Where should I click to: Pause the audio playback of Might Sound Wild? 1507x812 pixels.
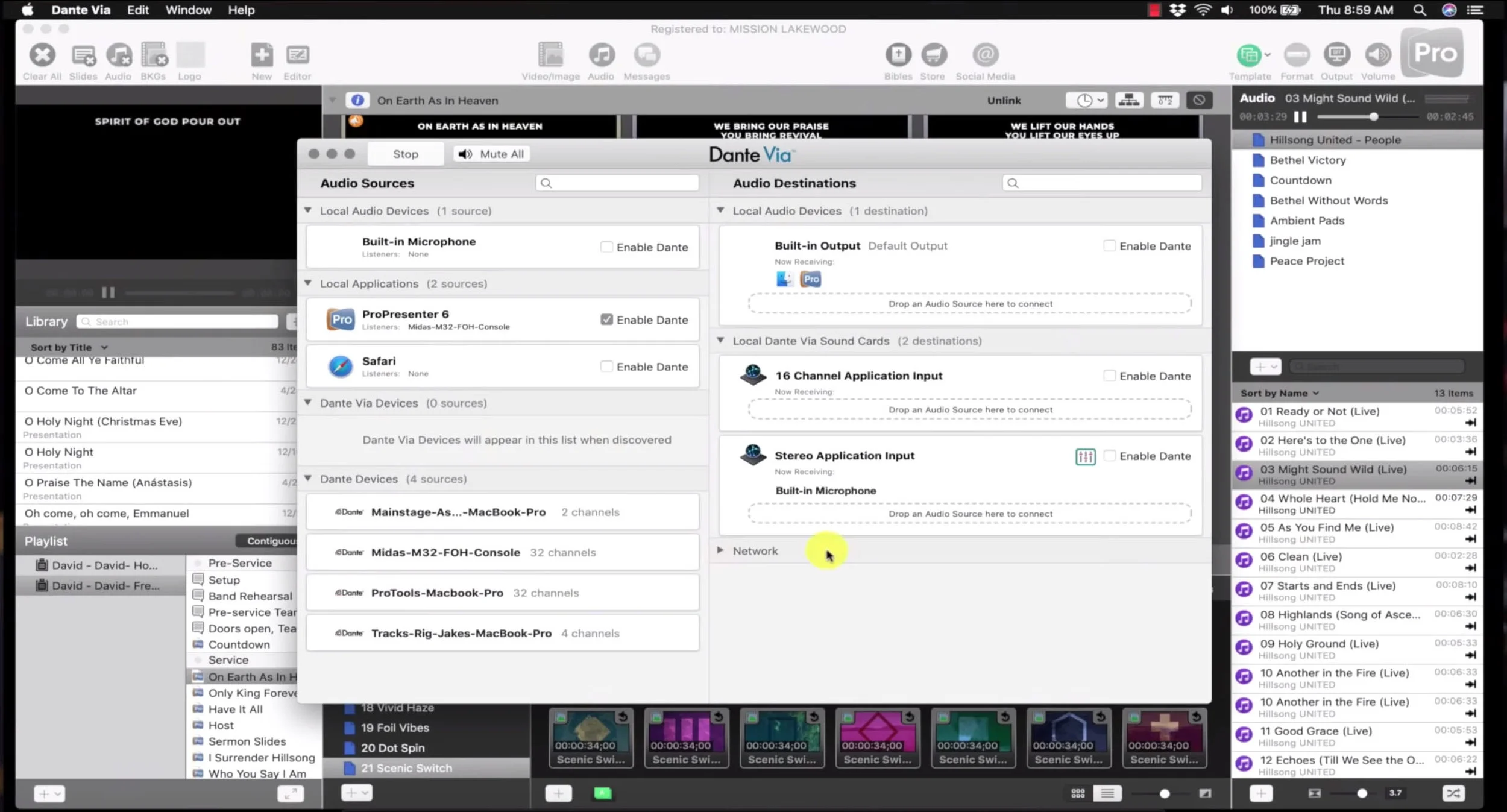click(x=1300, y=116)
